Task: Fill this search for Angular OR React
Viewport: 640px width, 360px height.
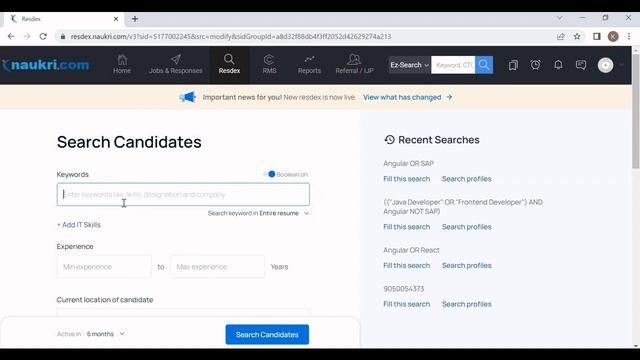Action: click(407, 265)
